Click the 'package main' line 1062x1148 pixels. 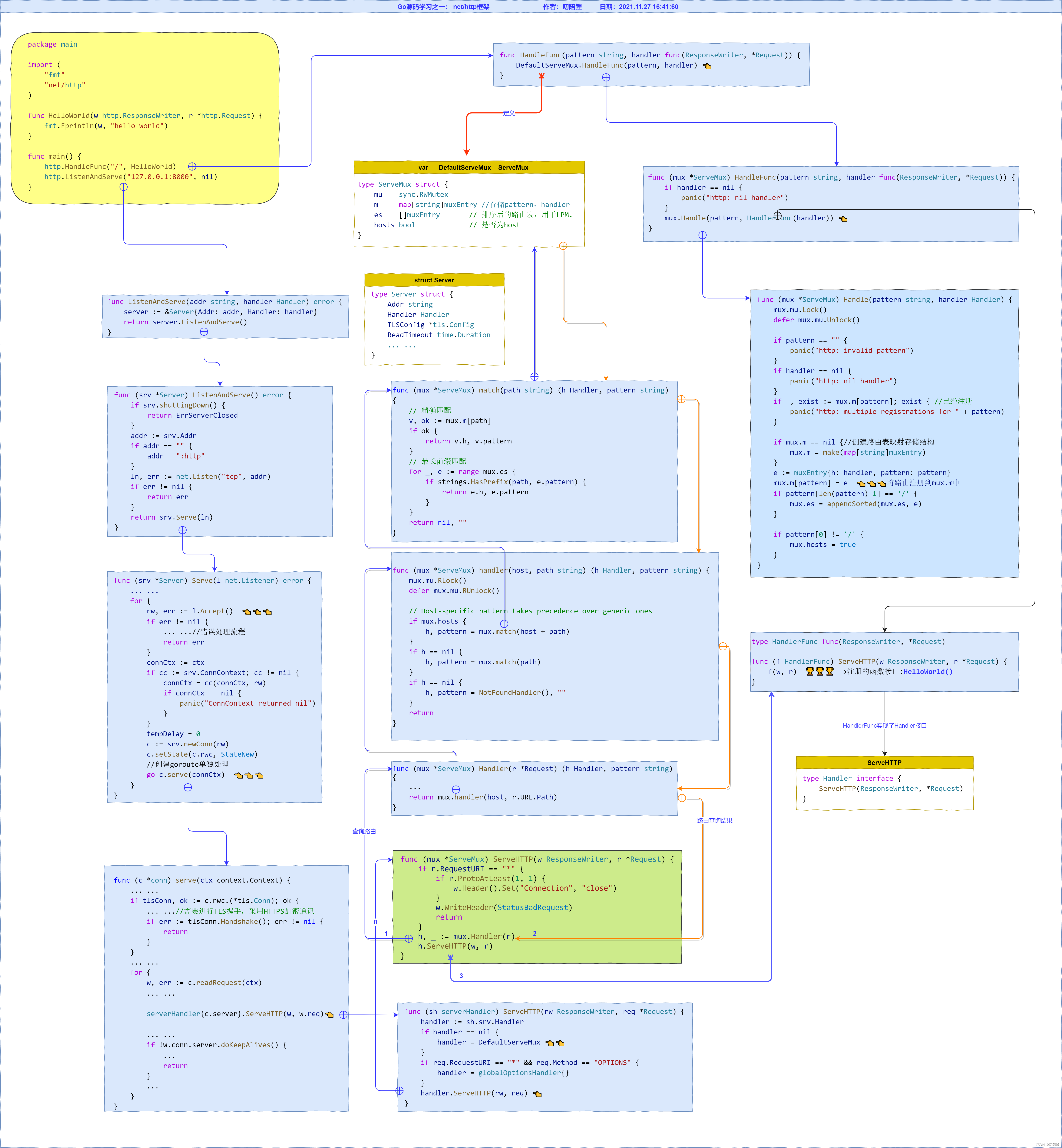[x=52, y=44]
